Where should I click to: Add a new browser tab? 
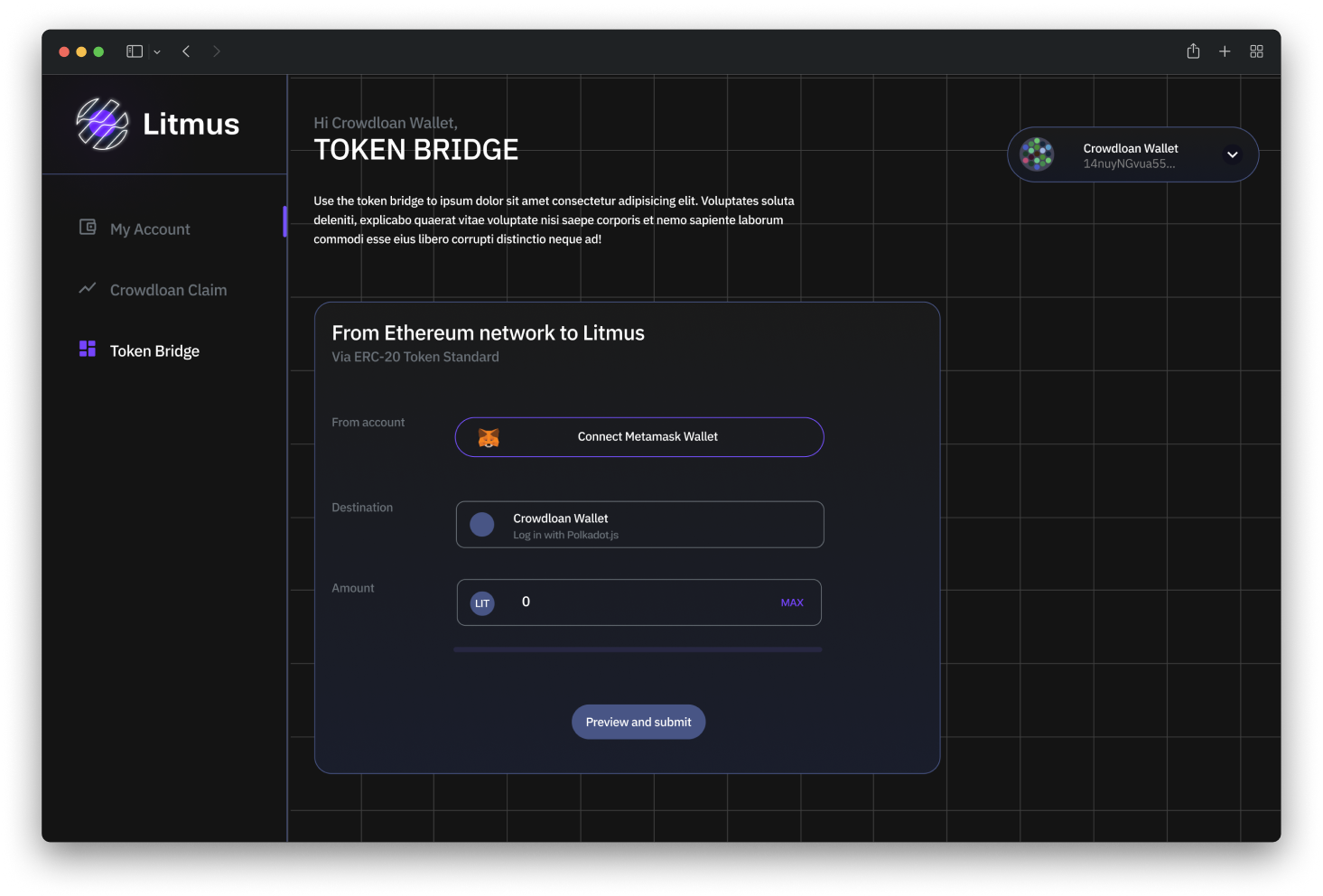tap(1225, 51)
